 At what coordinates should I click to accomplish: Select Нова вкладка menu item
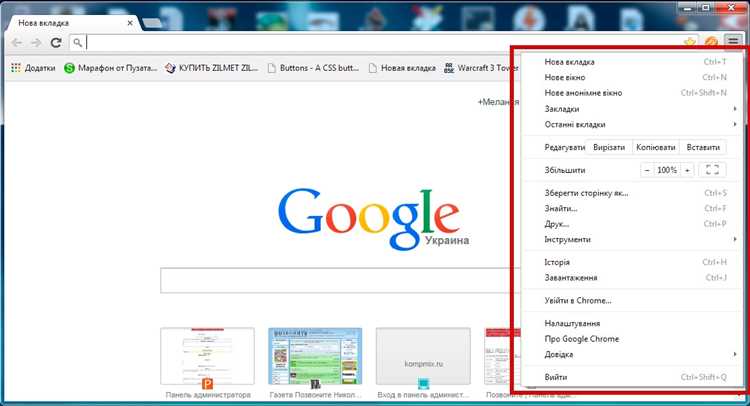click(632, 62)
